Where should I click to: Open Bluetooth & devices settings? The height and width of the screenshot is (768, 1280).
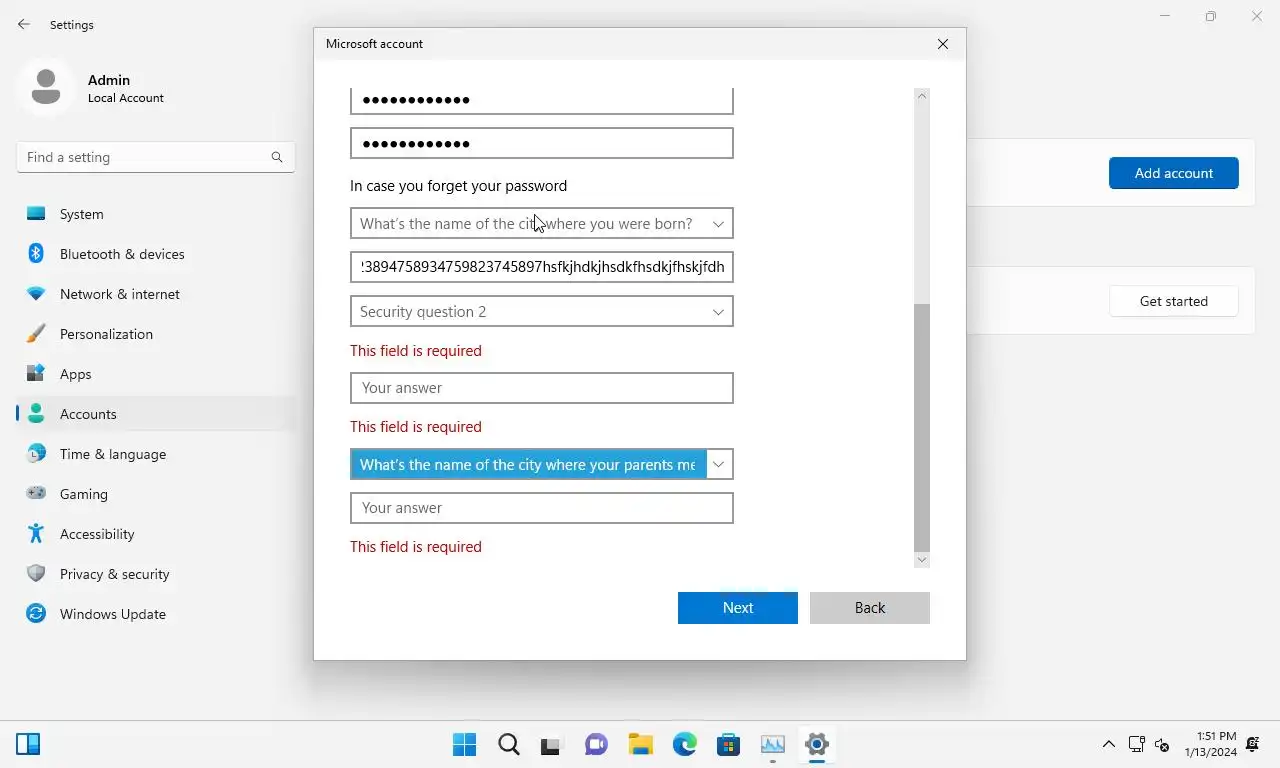coord(156,254)
